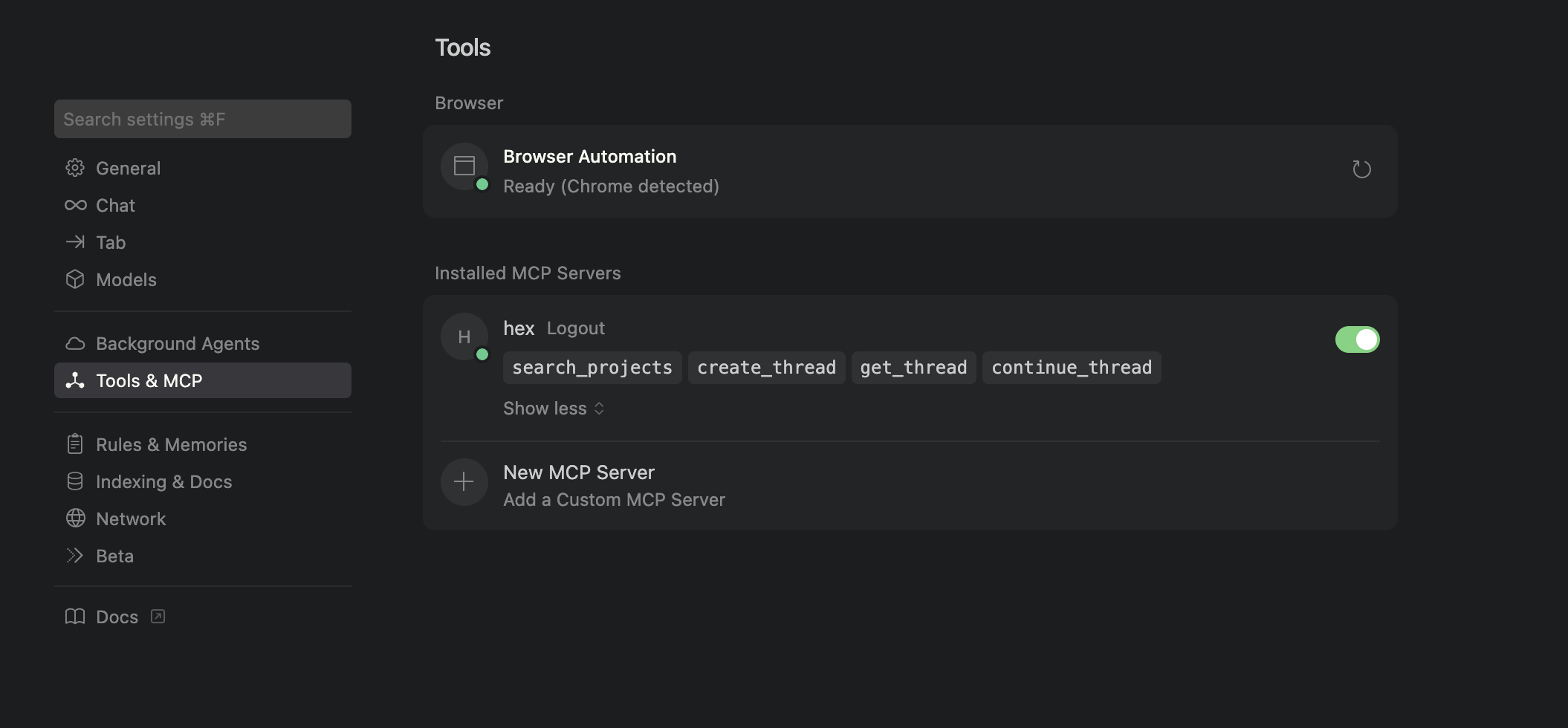The image size is (1568, 728).
Task: Logout from the hex MCP server
Action: 575,328
